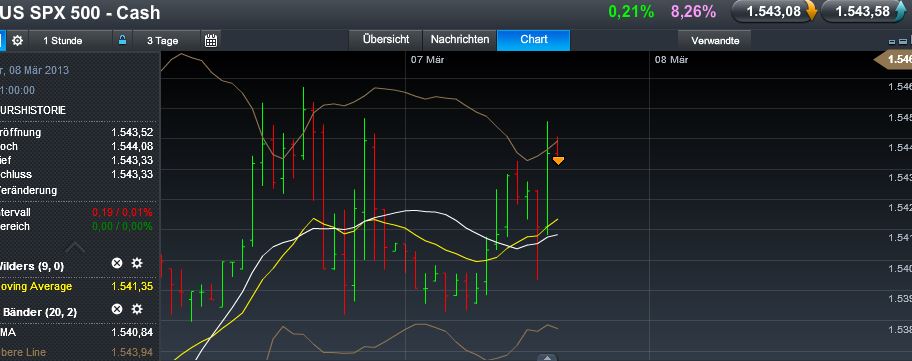
Task: Open the calendar date picker icon
Action: (211, 40)
